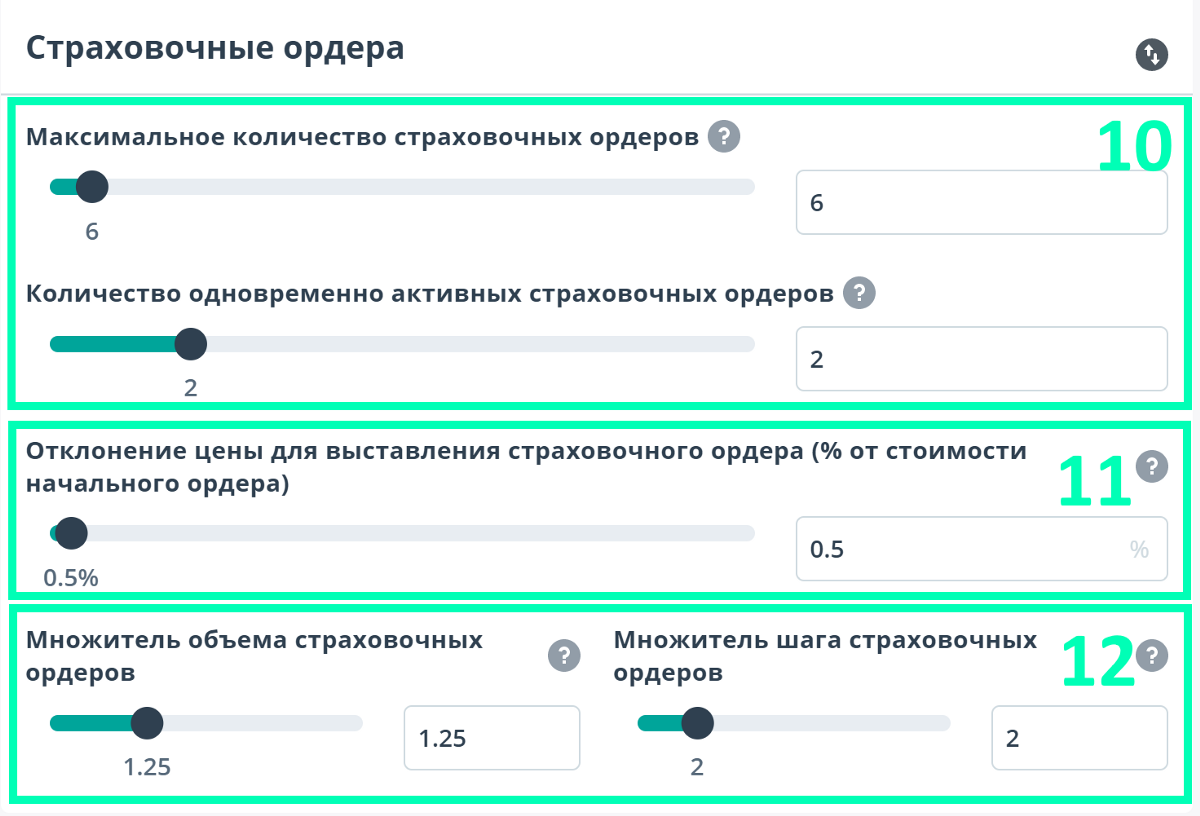Open help for safety order volume multiplier
Viewport: 1200px width, 816px height.
pyautogui.click(x=564, y=656)
